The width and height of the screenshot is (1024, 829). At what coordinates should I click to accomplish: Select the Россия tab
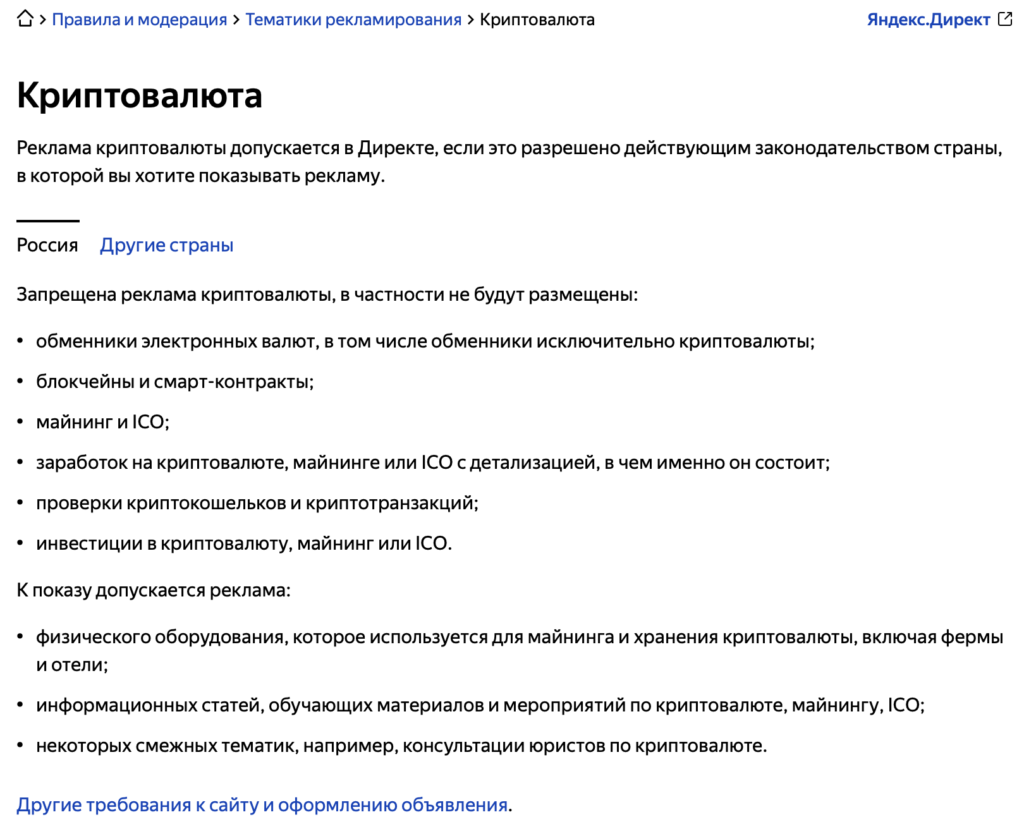click(x=46, y=245)
